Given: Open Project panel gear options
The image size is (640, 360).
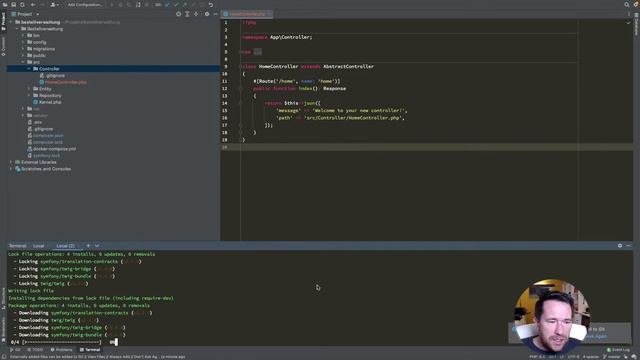Looking at the screenshot, I should tap(207, 14).
